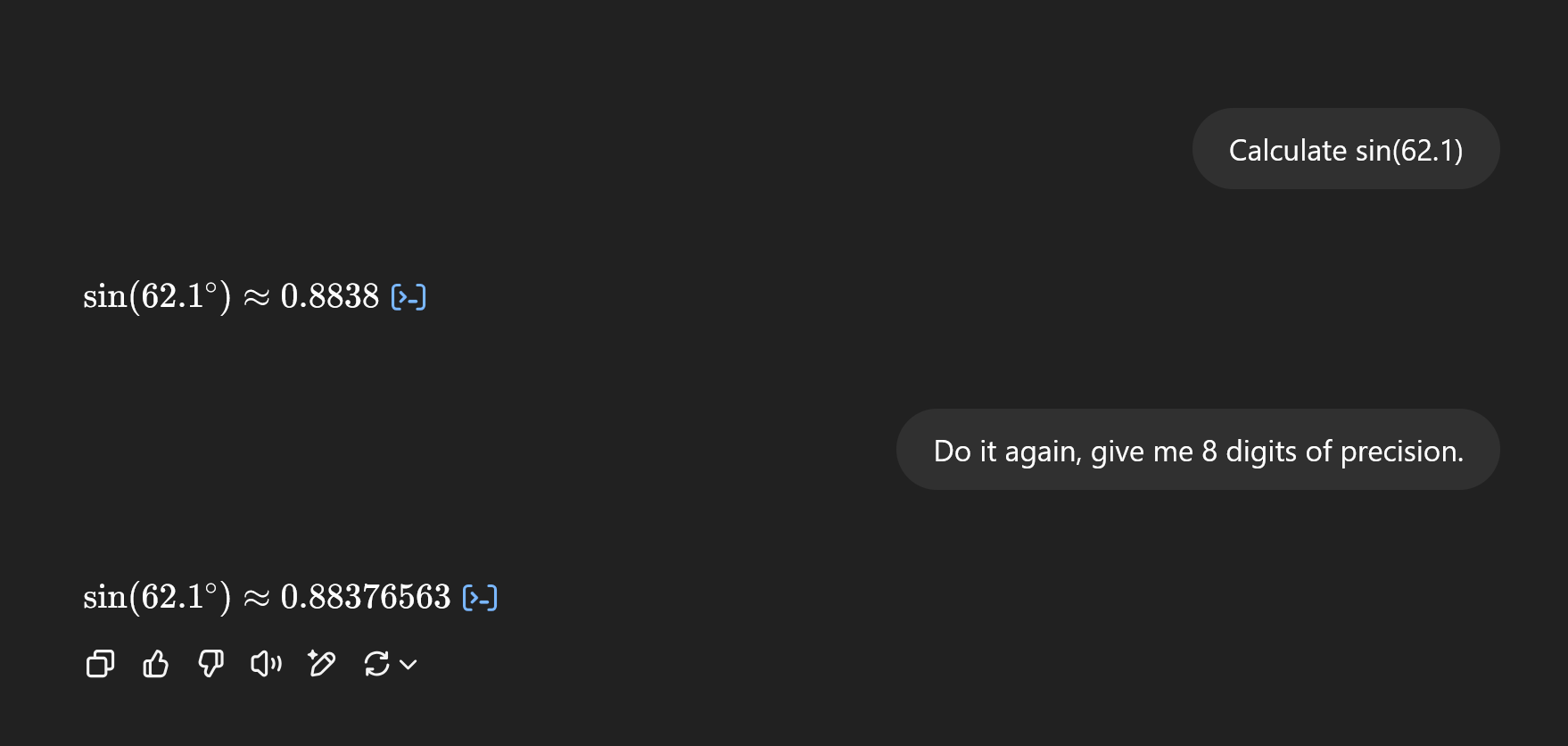
Task: Click the "sin" text in the second answer
Action: pyautogui.click(x=104, y=597)
